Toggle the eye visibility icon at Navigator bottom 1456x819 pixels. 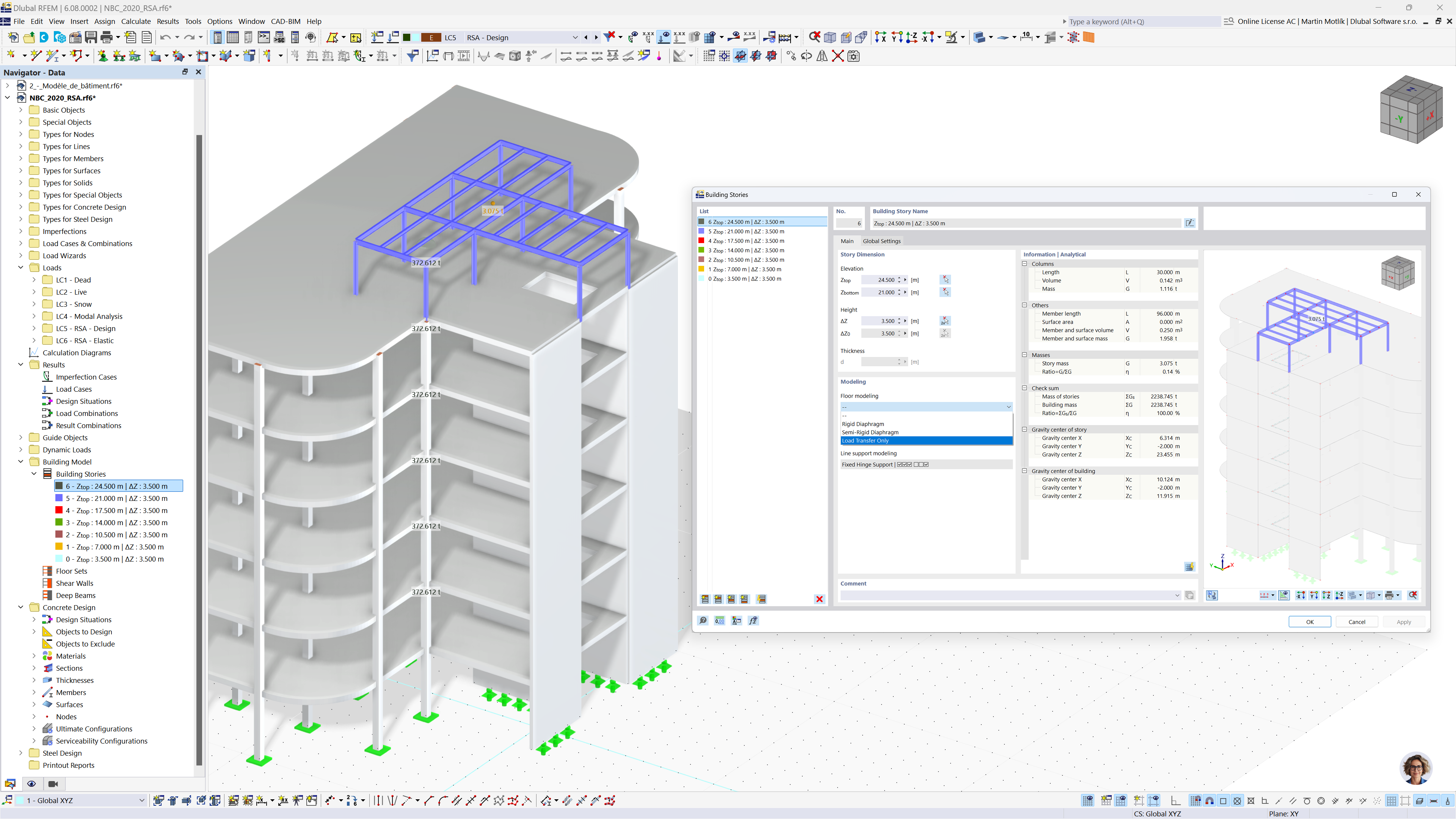[x=31, y=784]
